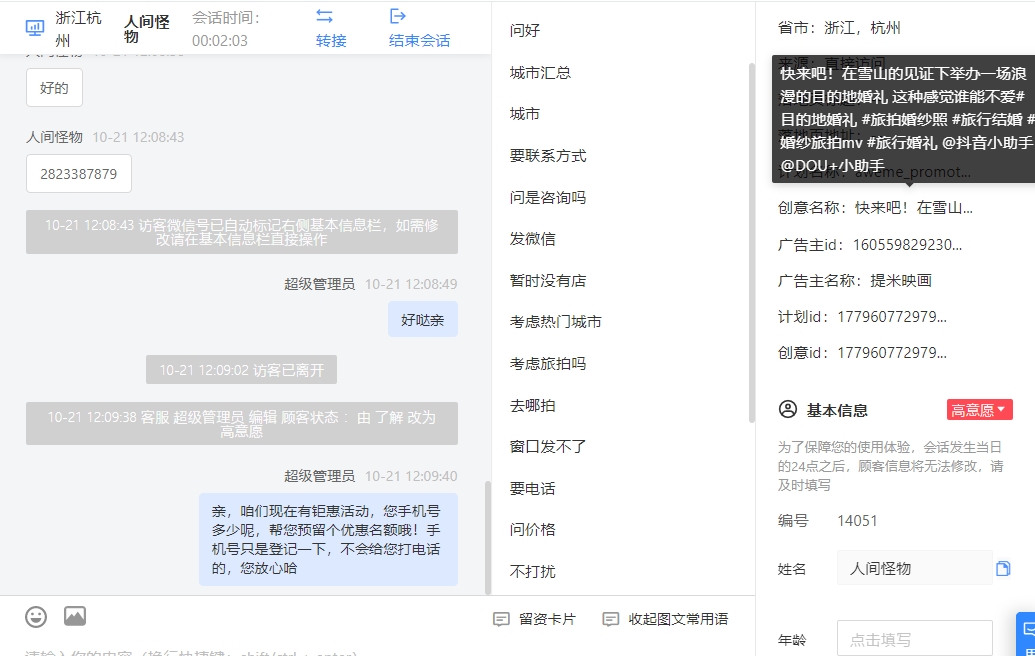Click the 创意名称 快来吧 row
The image size is (1035, 656).
[x=875, y=208]
